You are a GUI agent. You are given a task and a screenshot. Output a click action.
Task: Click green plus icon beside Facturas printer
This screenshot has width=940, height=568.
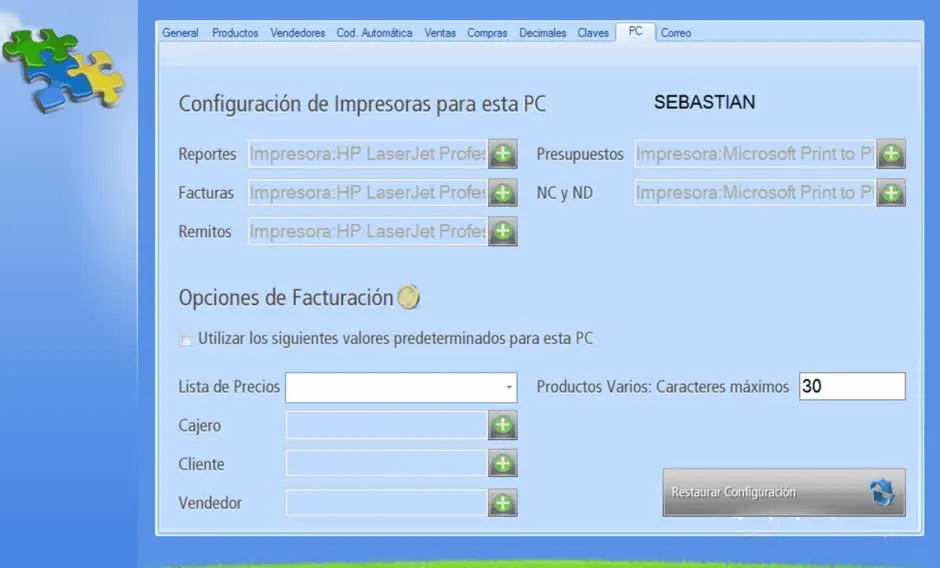[x=503, y=193]
